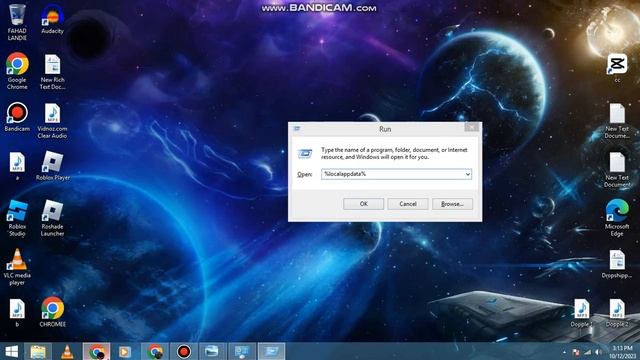Select the Dopple 2 MP3 file
The width and height of the screenshot is (640, 360).
[x=617, y=313]
